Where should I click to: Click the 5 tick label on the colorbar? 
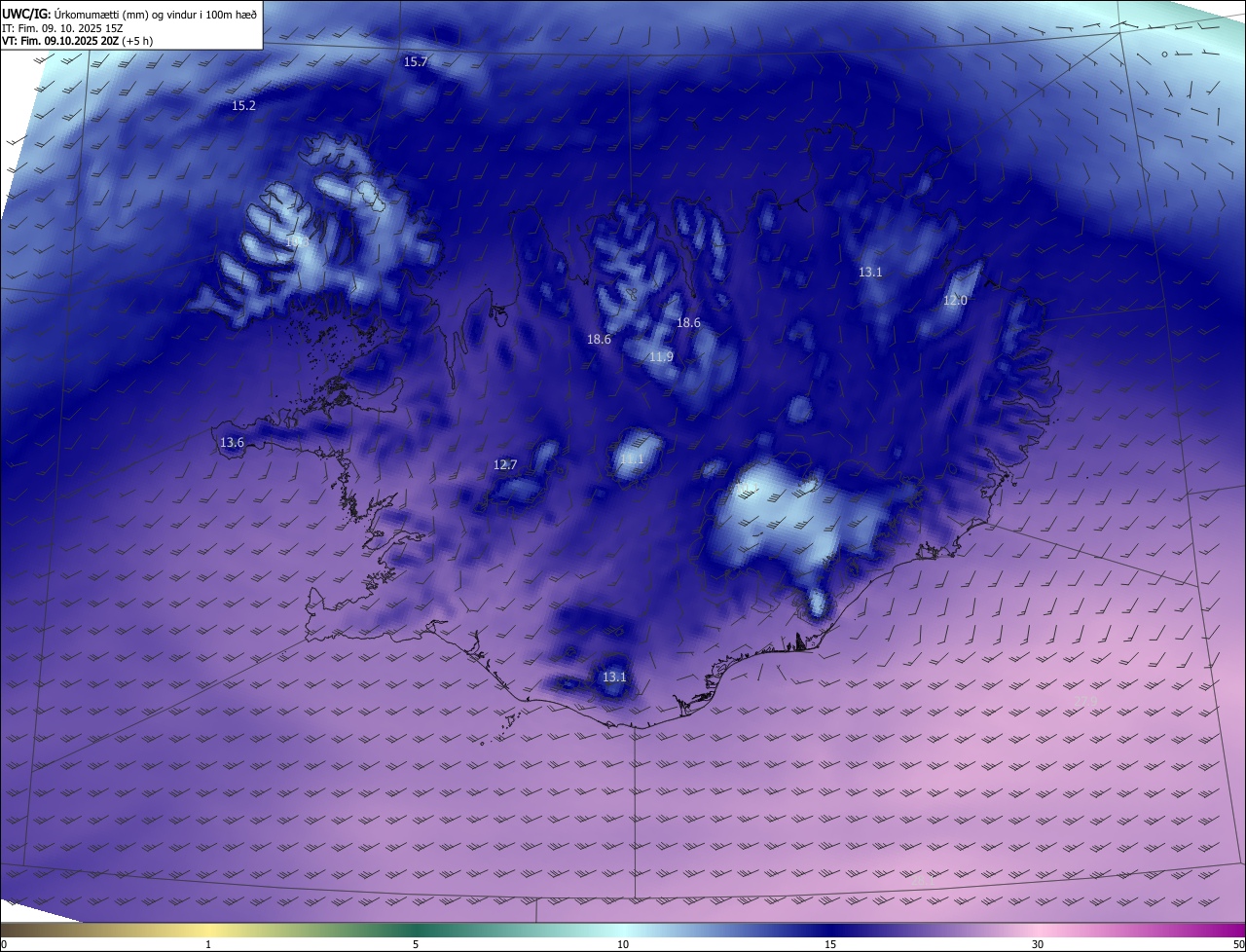[416, 944]
